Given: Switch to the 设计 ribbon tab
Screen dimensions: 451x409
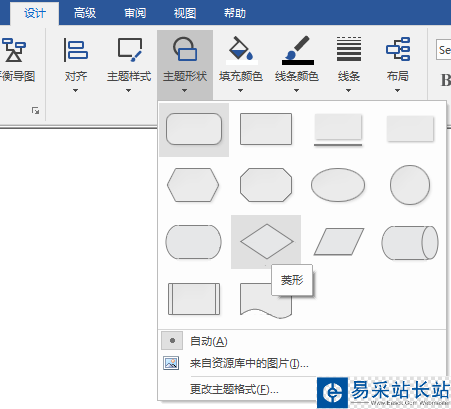Looking at the screenshot, I should (x=35, y=13).
